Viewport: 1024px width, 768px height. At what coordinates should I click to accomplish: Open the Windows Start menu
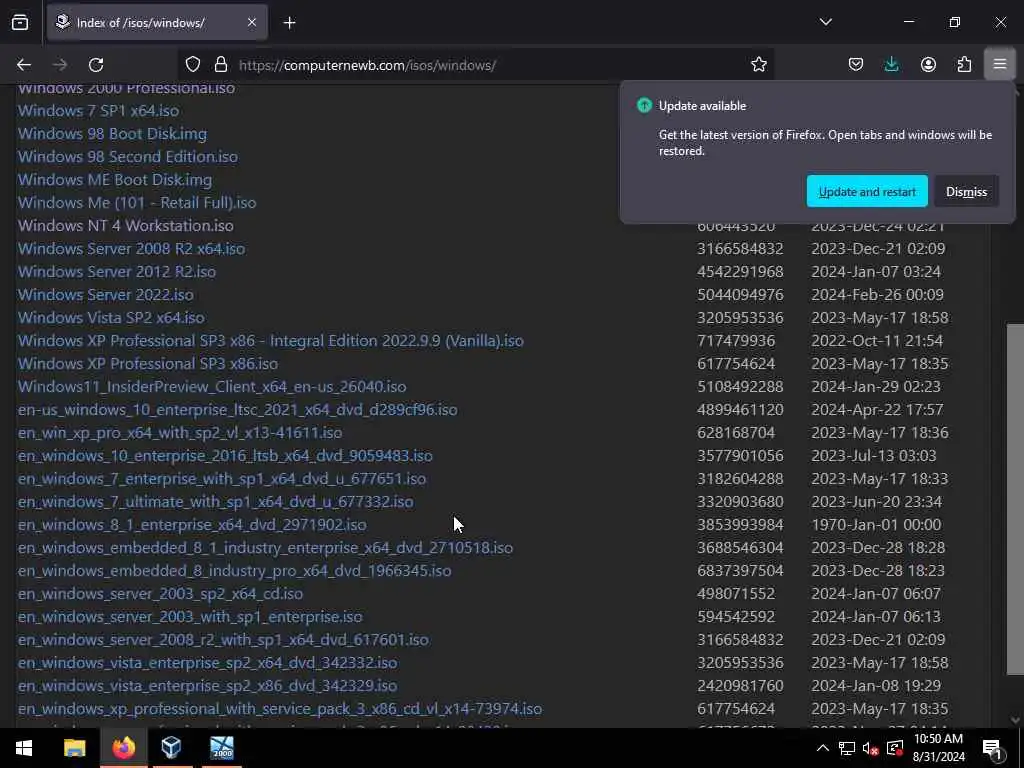click(24, 748)
